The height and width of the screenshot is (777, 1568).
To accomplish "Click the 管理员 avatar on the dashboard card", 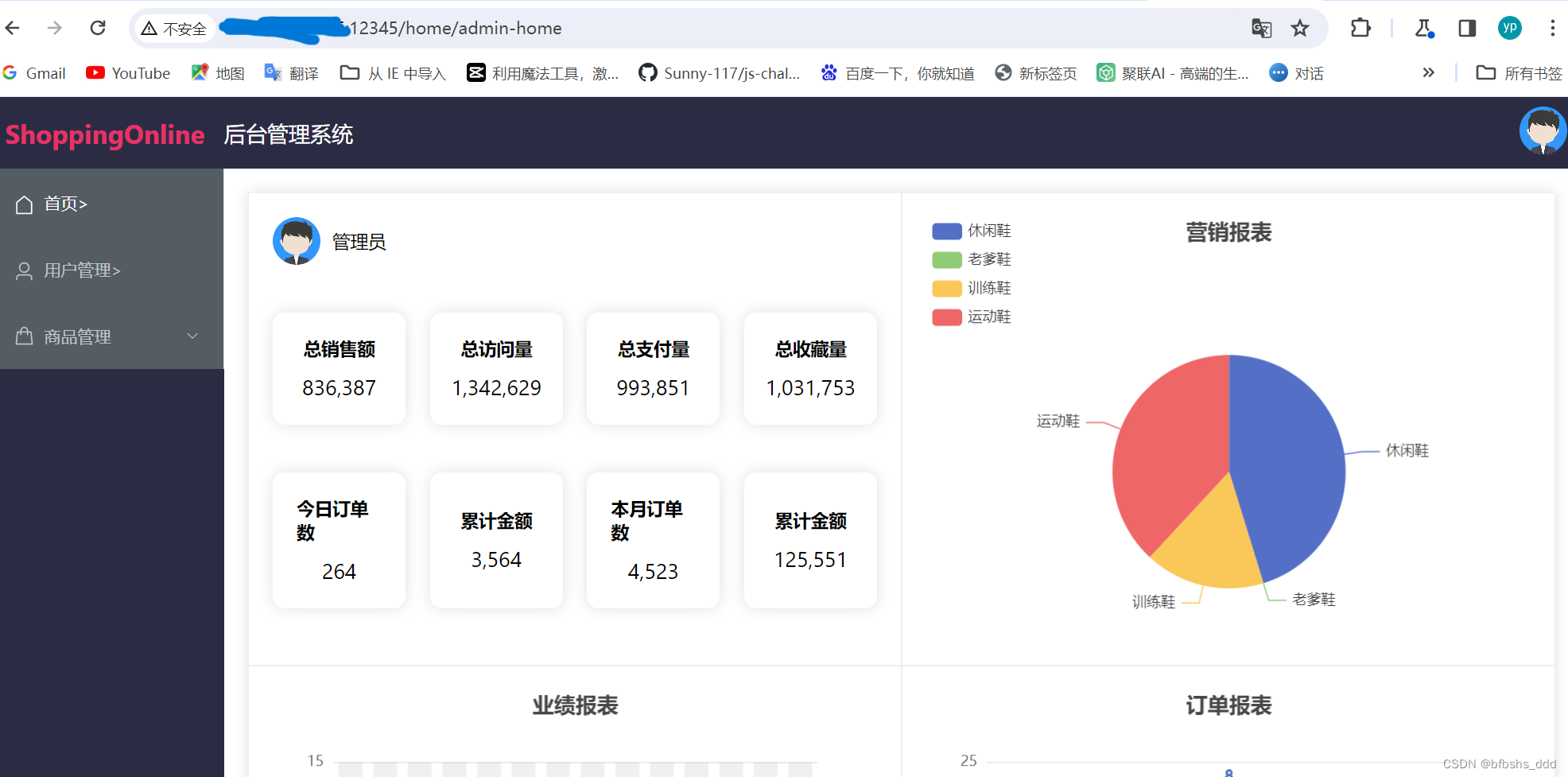I will (296, 241).
